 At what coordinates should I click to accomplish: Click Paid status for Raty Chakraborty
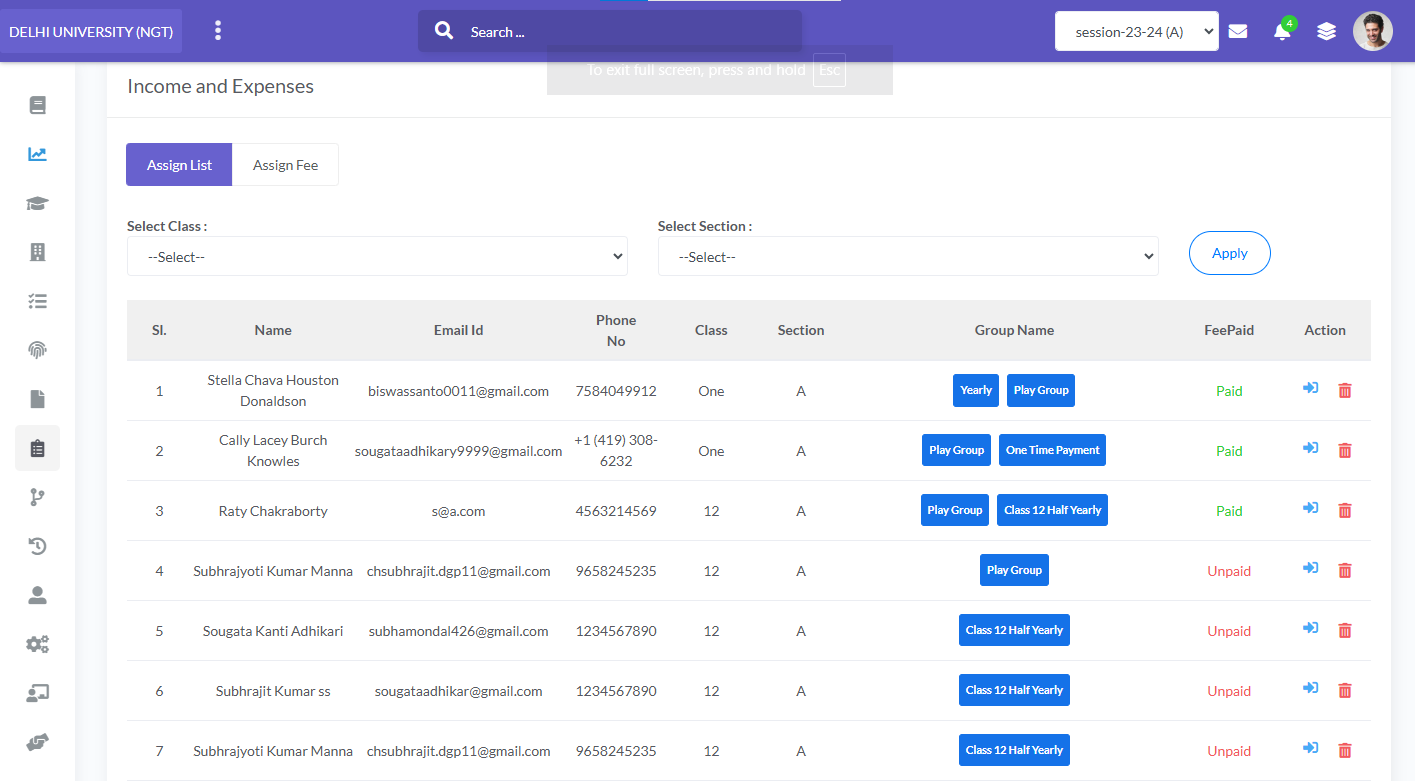pyautogui.click(x=1229, y=511)
